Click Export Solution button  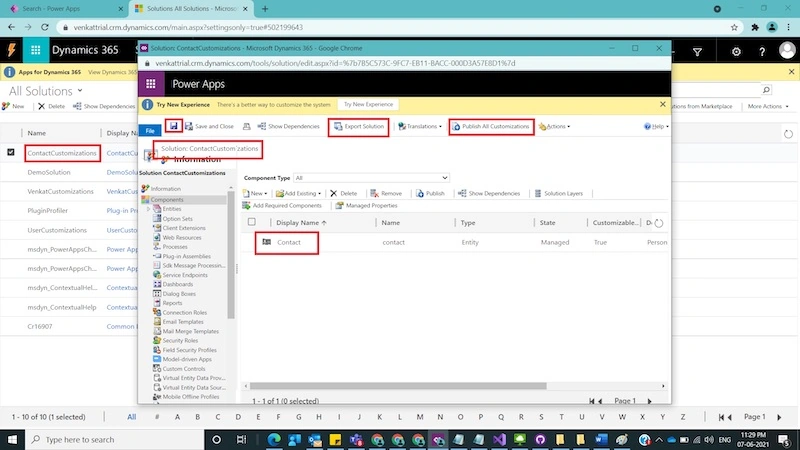click(x=359, y=126)
